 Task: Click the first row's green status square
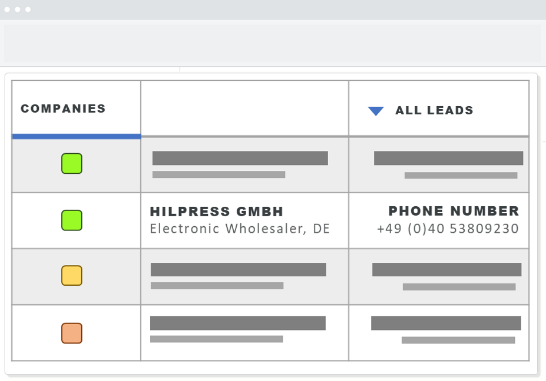[x=72, y=163]
